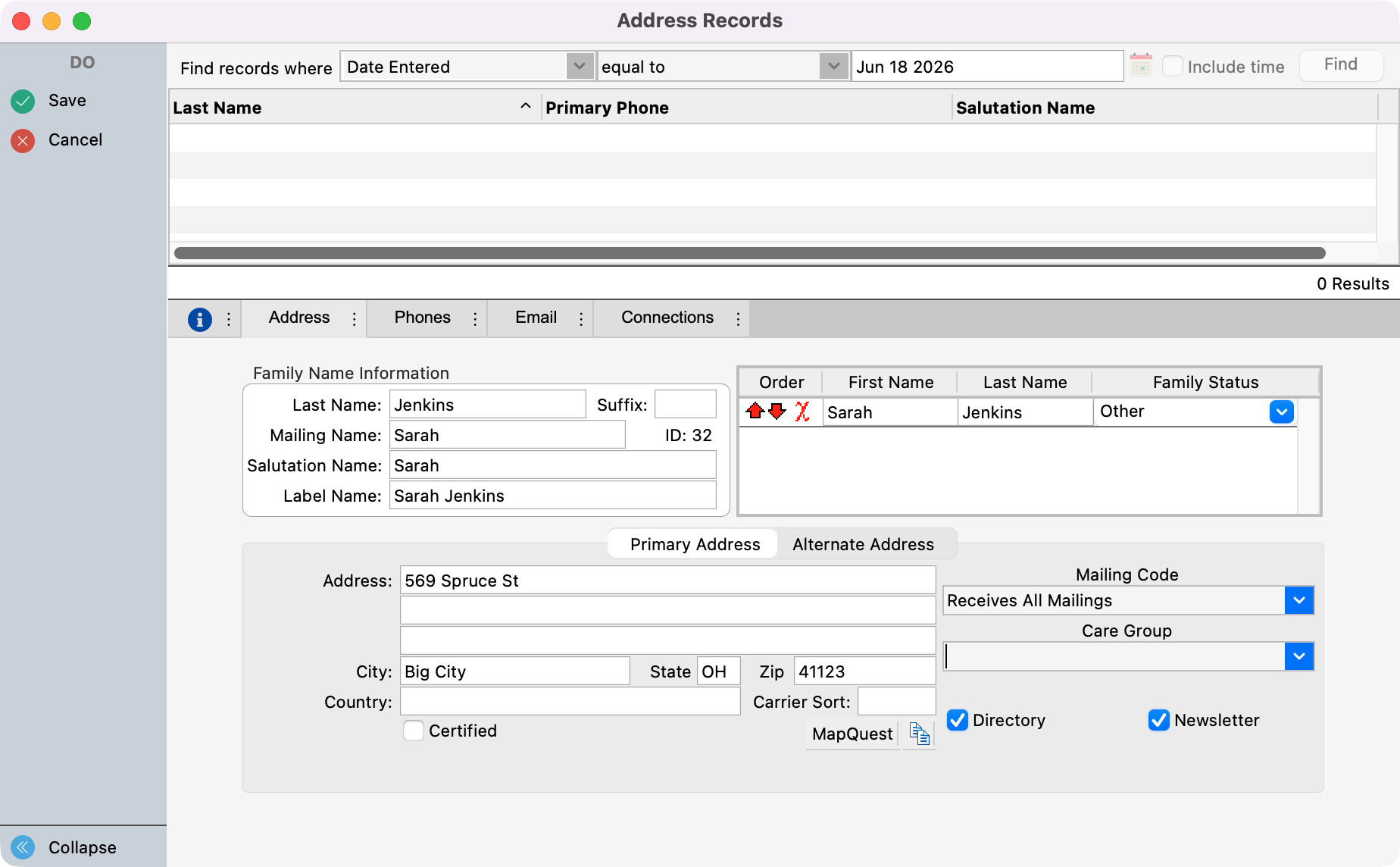1400x867 pixels.
Task: Delete Sarah row with red X icon
Action: [802, 412]
